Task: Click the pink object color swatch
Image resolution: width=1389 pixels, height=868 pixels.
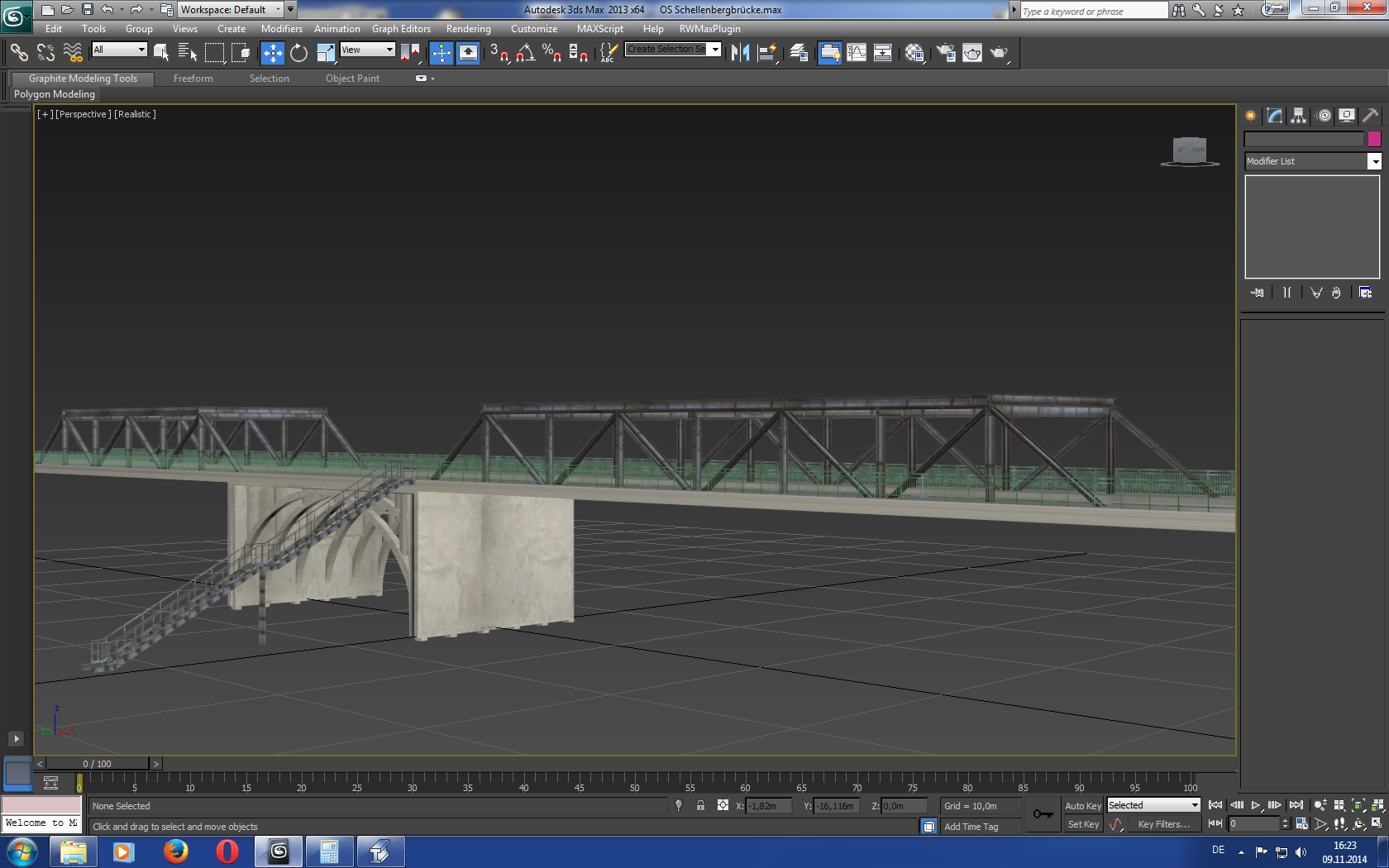Action: (x=1374, y=139)
